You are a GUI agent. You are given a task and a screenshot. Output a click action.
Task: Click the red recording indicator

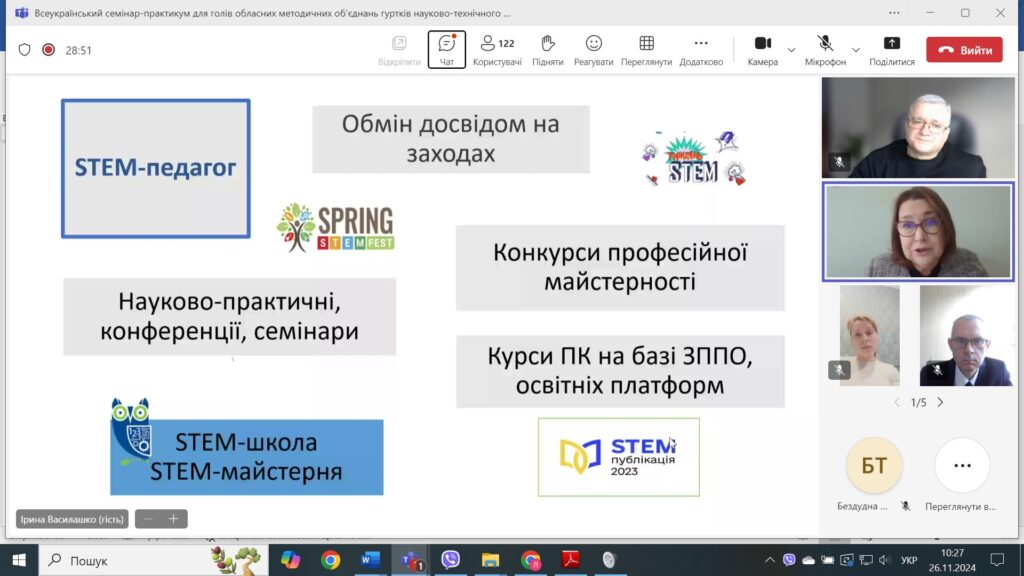(x=48, y=50)
